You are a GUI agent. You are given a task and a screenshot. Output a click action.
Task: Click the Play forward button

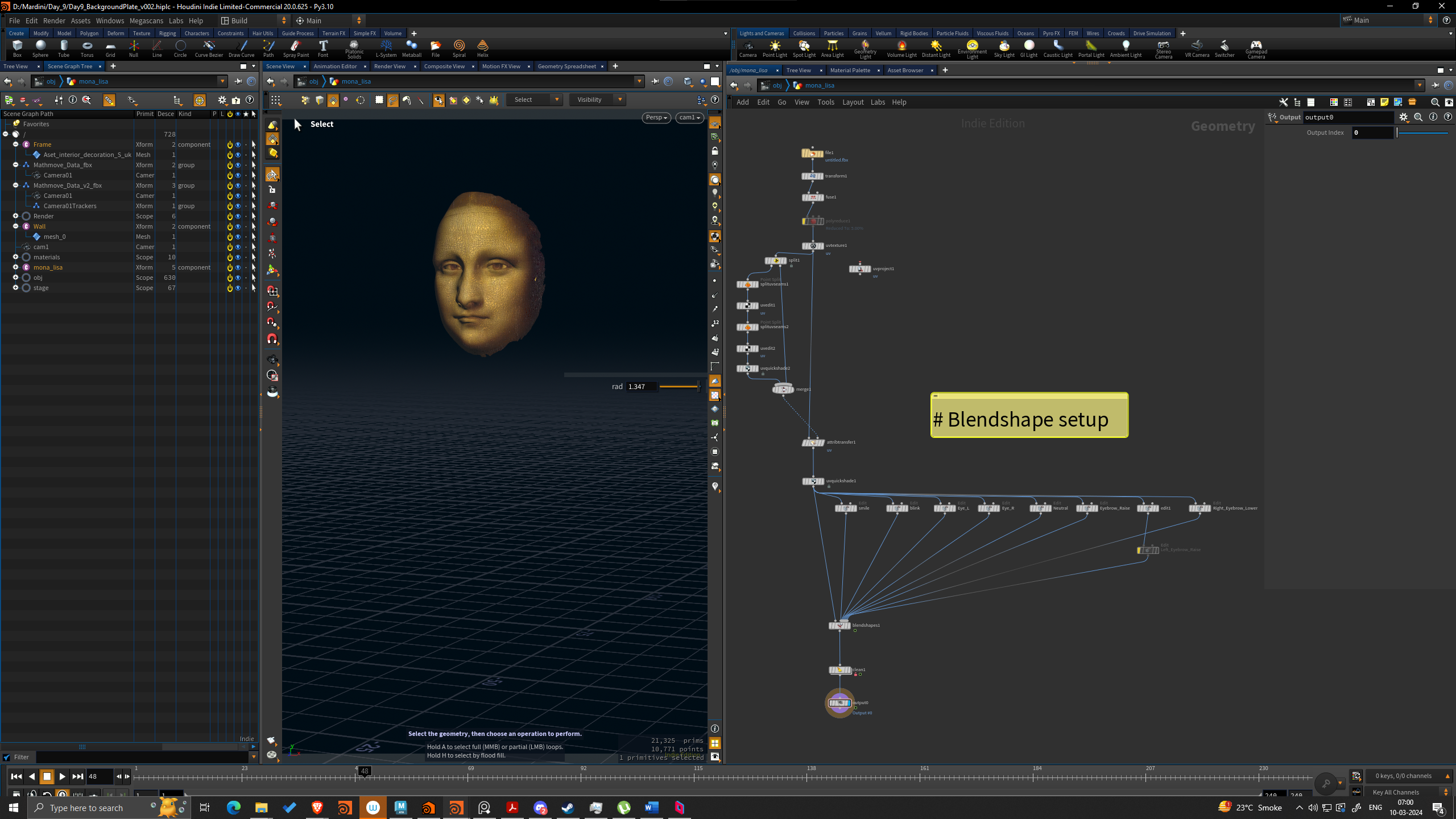[x=63, y=776]
